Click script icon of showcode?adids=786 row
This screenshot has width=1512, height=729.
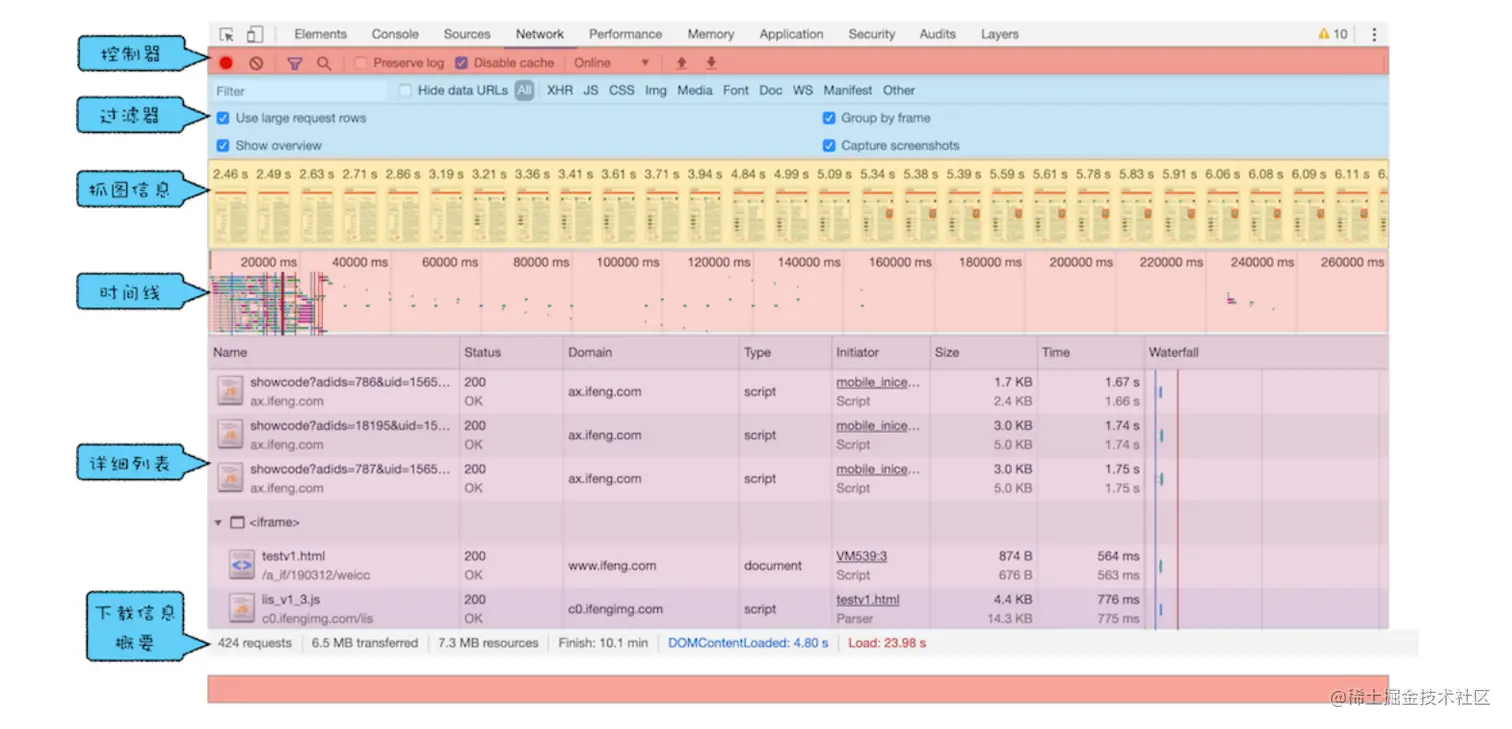(x=230, y=391)
